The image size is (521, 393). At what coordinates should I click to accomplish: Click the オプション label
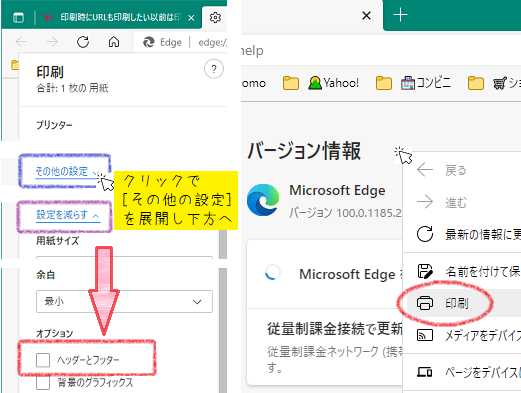click(55, 333)
